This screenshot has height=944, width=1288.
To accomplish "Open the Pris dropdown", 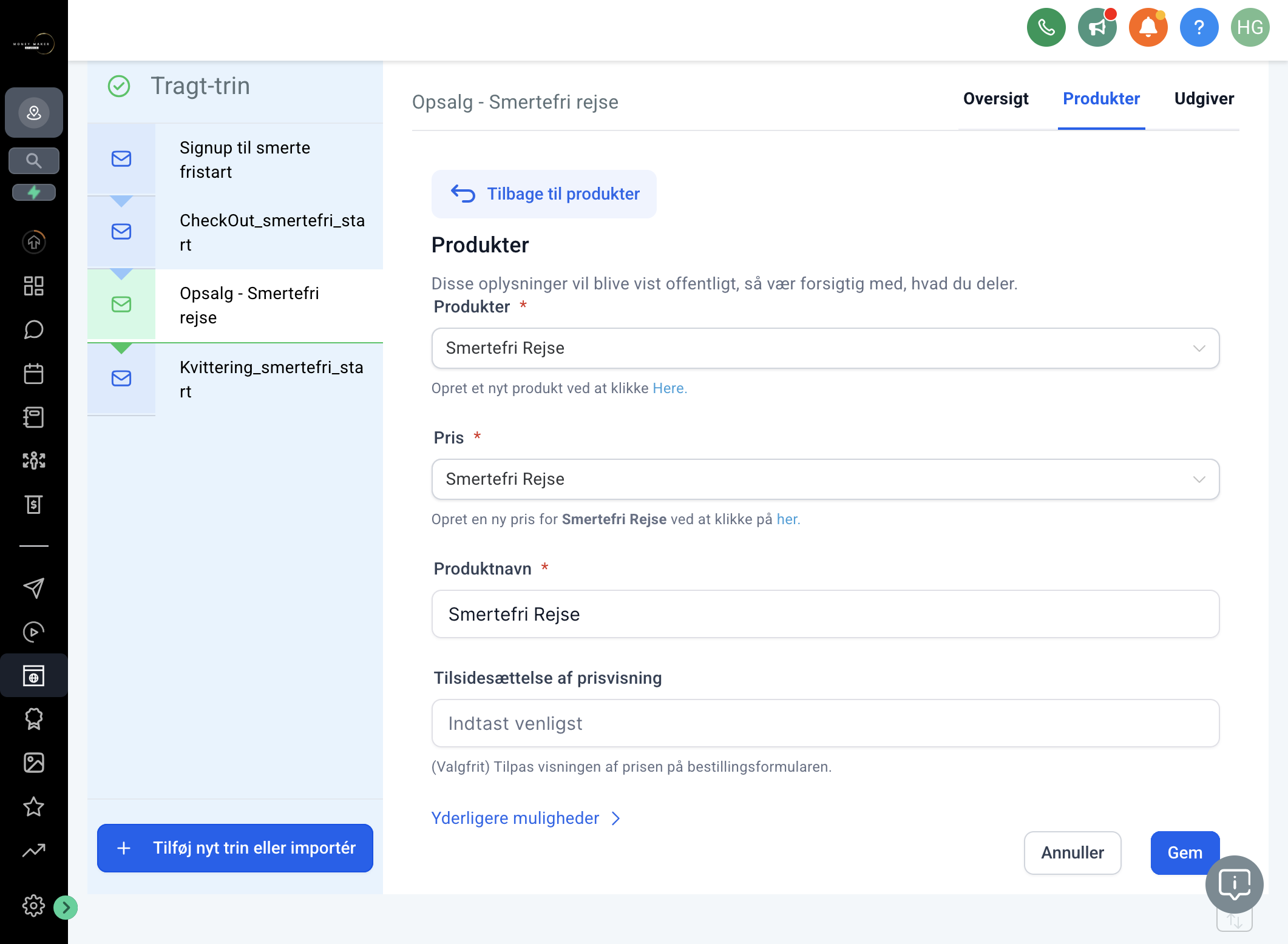I will (825, 479).
